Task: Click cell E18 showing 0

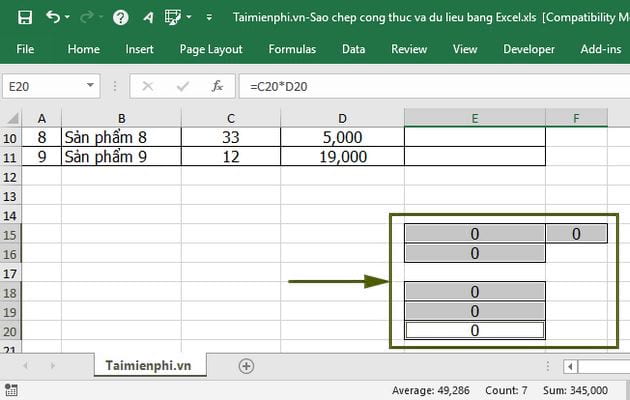Action: [475, 292]
